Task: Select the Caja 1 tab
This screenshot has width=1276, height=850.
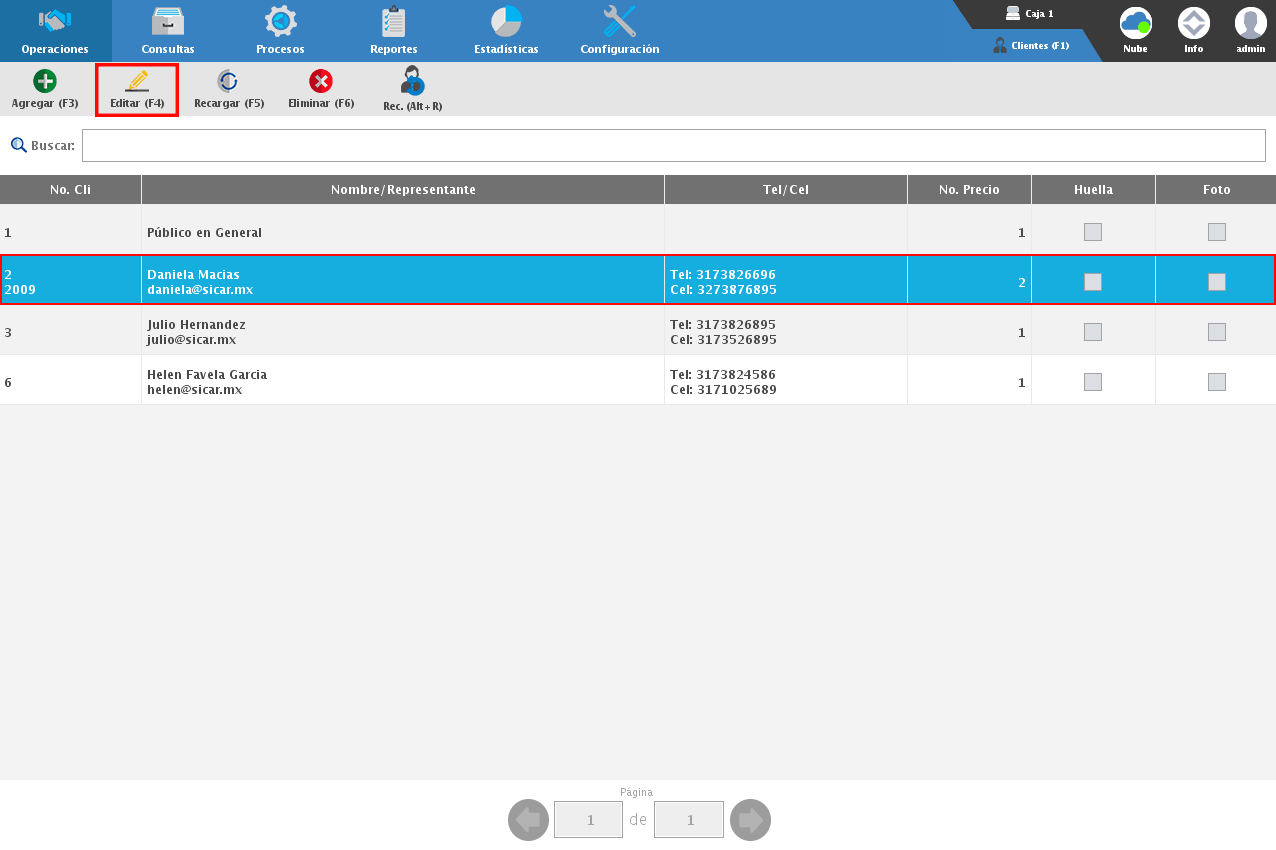Action: 1030,14
